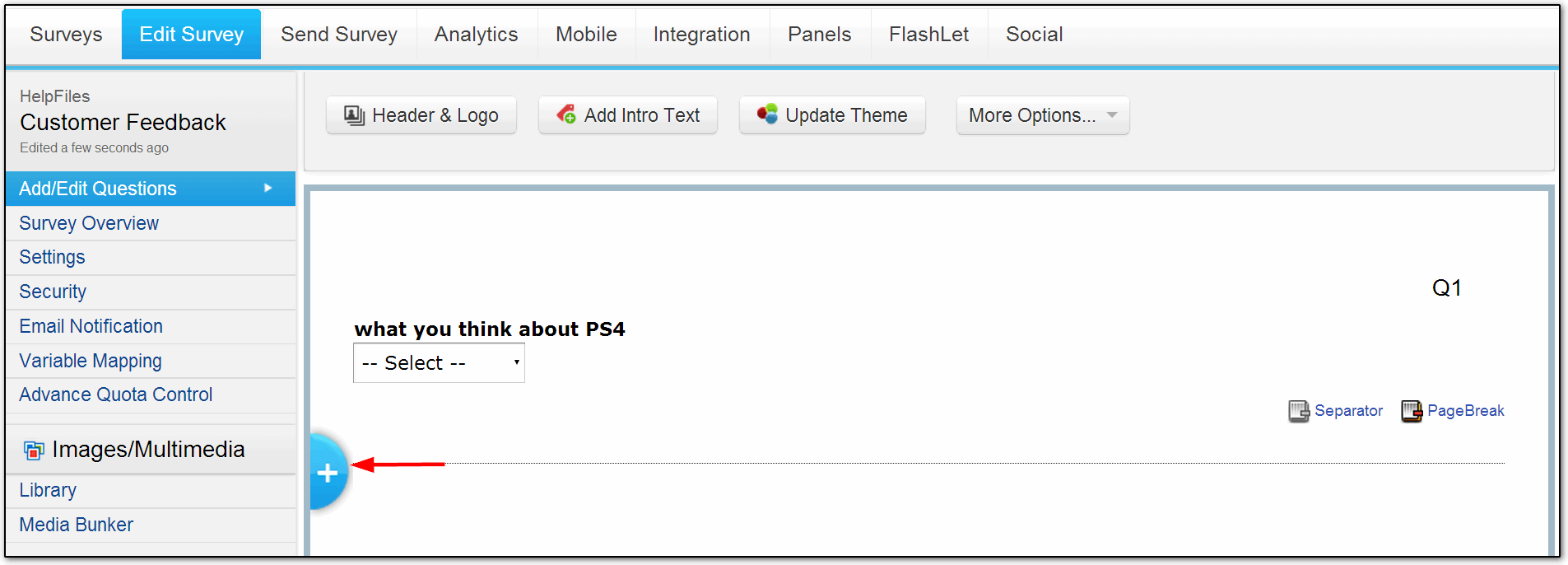Open the More Options dropdown

(x=1043, y=115)
